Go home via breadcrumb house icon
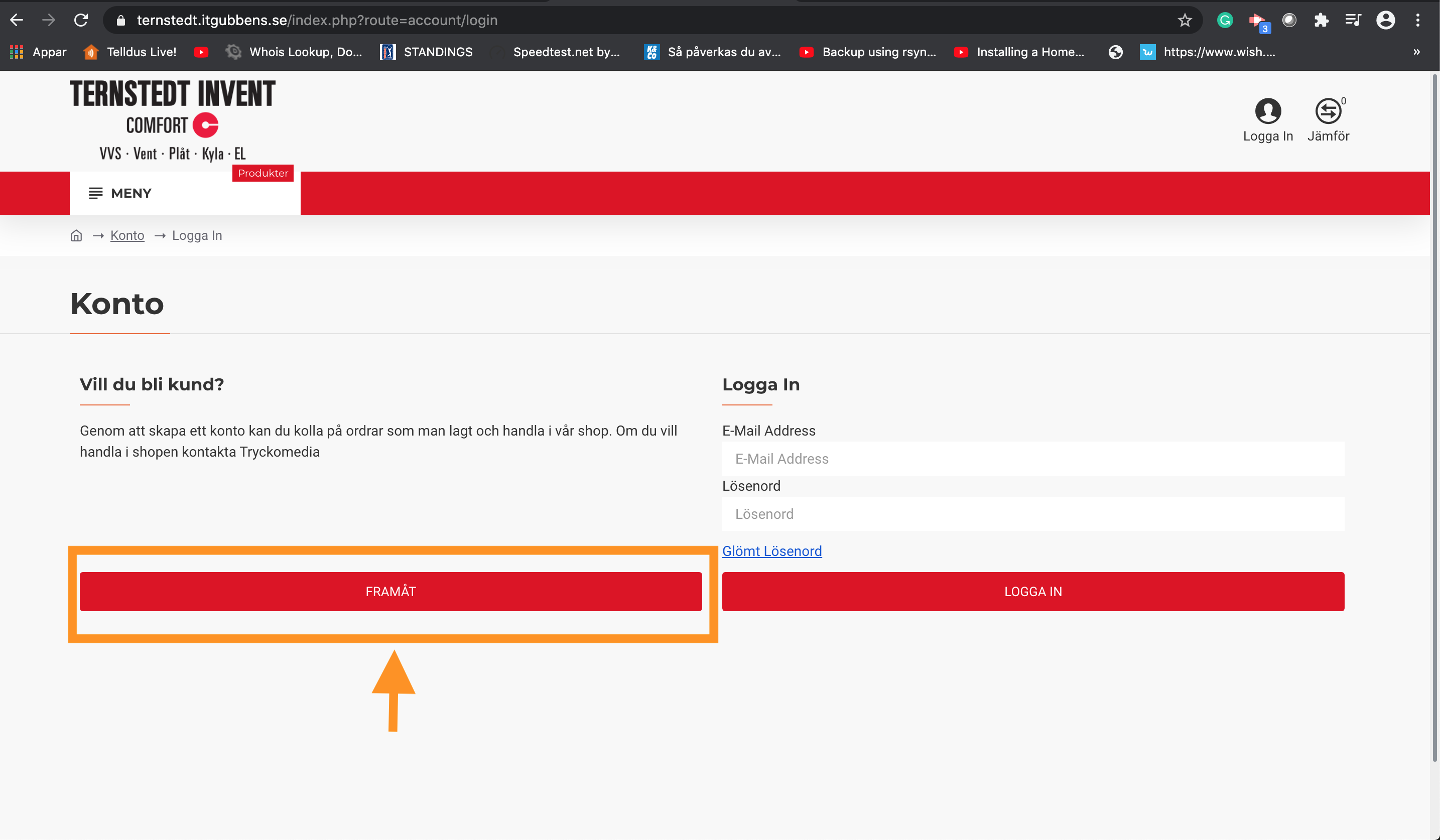The width and height of the screenshot is (1440, 840). click(x=76, y=235)
